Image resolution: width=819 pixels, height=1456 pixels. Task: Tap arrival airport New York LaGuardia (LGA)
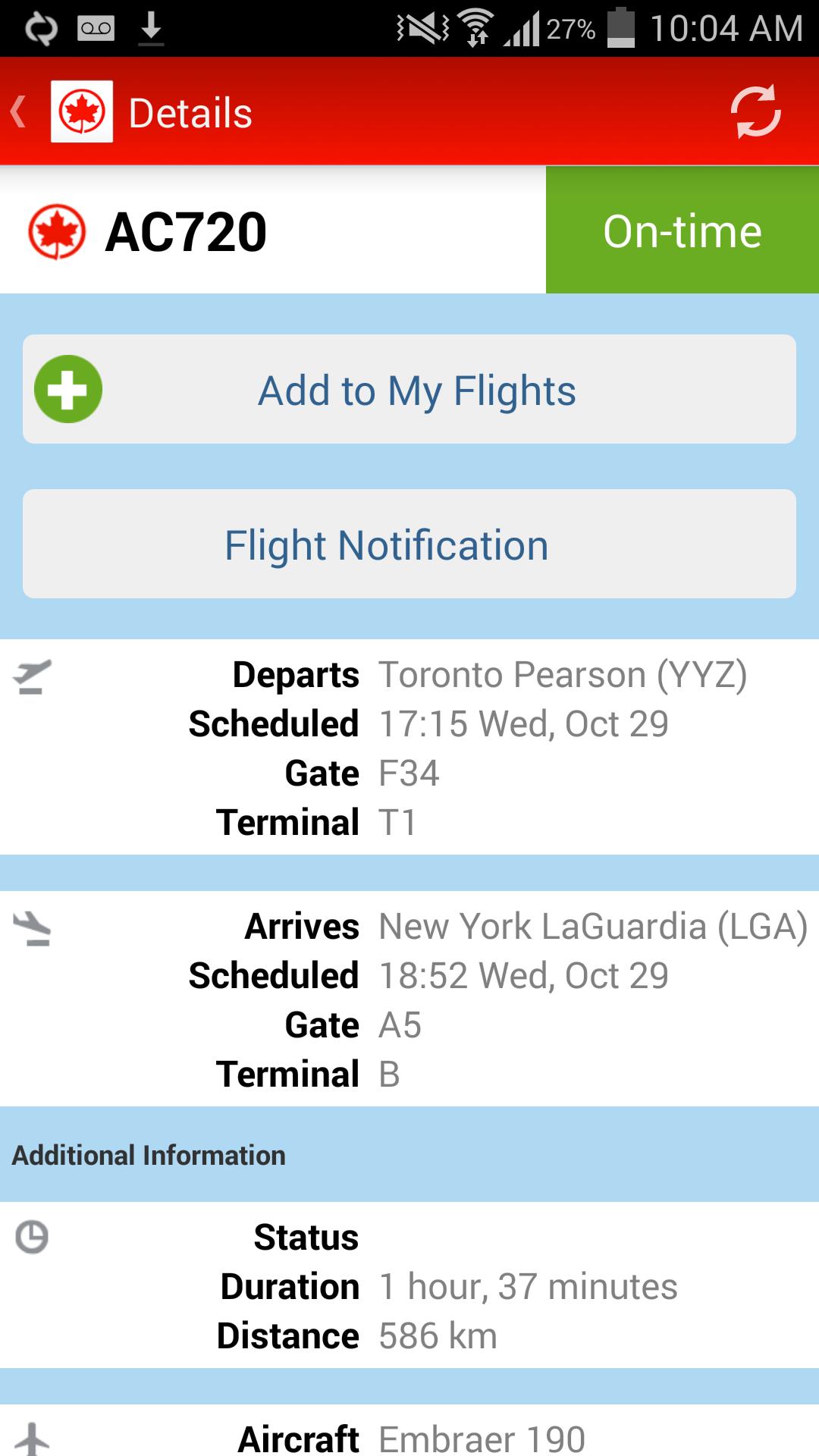click(x=593, y=927)
